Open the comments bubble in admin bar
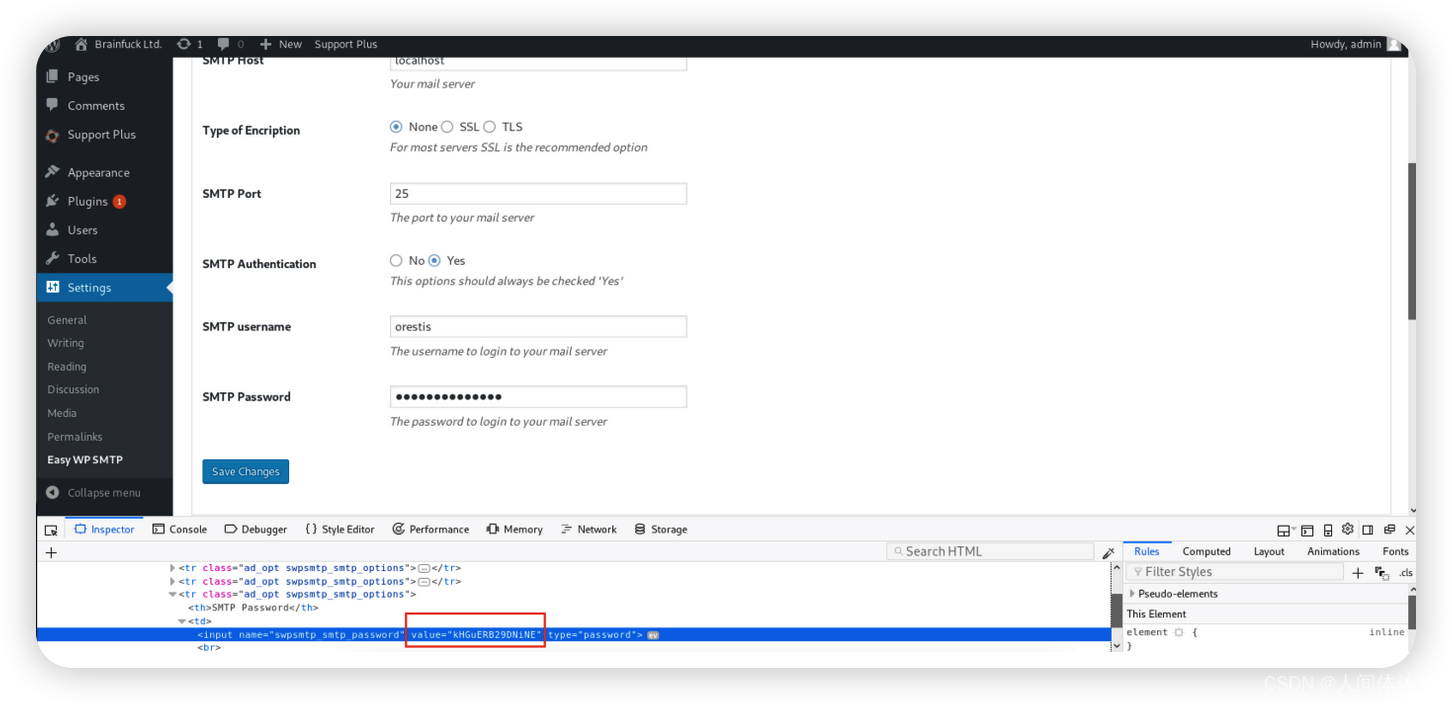Viewport: 1452px width, 704px height. coord(230,44)
